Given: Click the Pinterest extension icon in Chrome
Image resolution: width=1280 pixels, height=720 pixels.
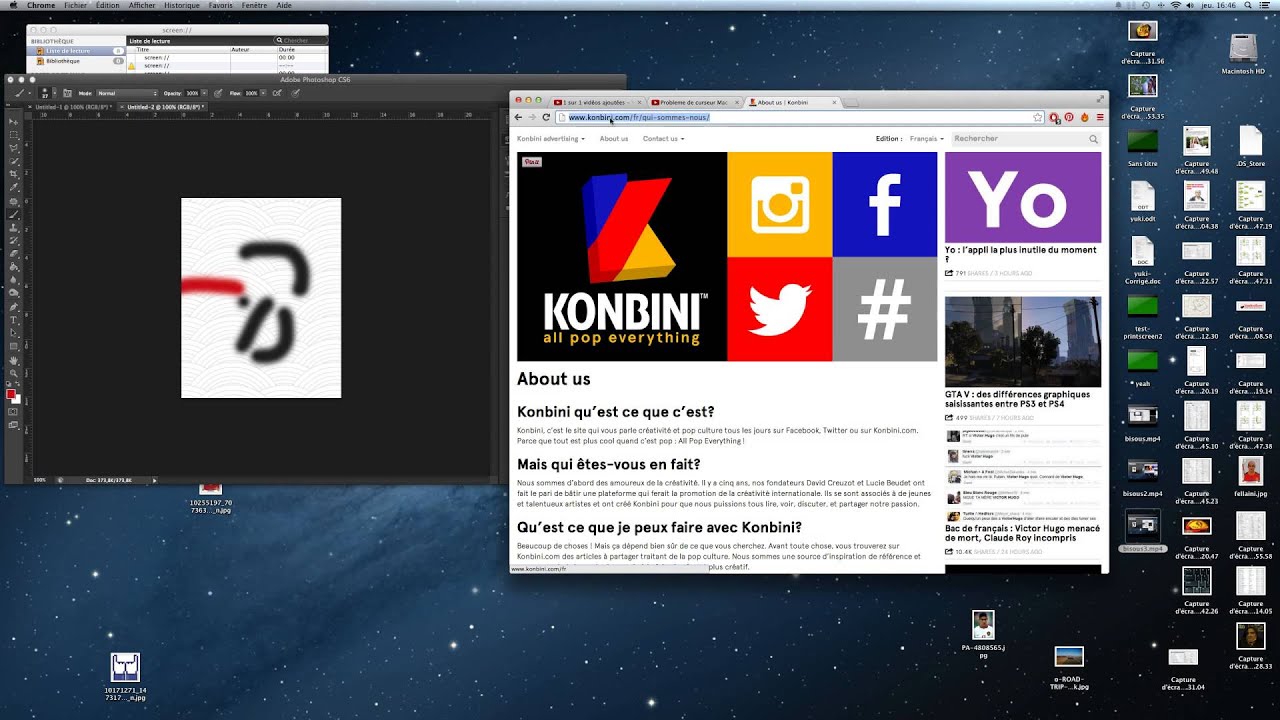Looking at the screenshot, I should point(1069,117).
